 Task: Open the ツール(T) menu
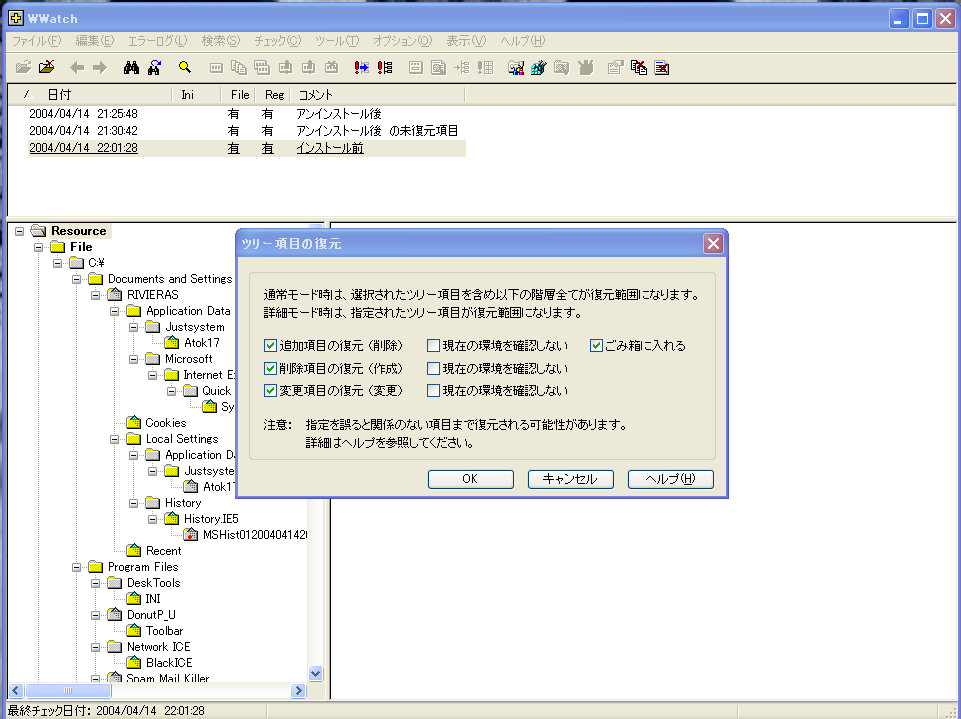[x=336, y=41]
